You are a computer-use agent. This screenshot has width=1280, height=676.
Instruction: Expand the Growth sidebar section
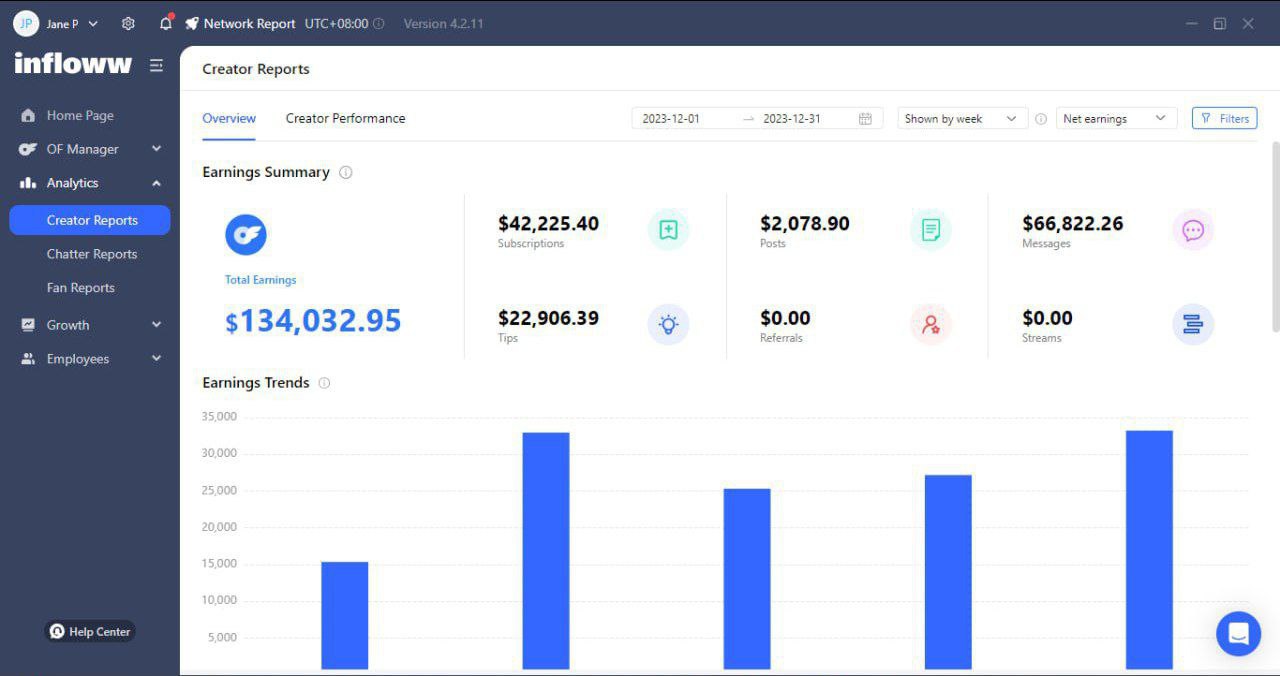tap(90, 325)
